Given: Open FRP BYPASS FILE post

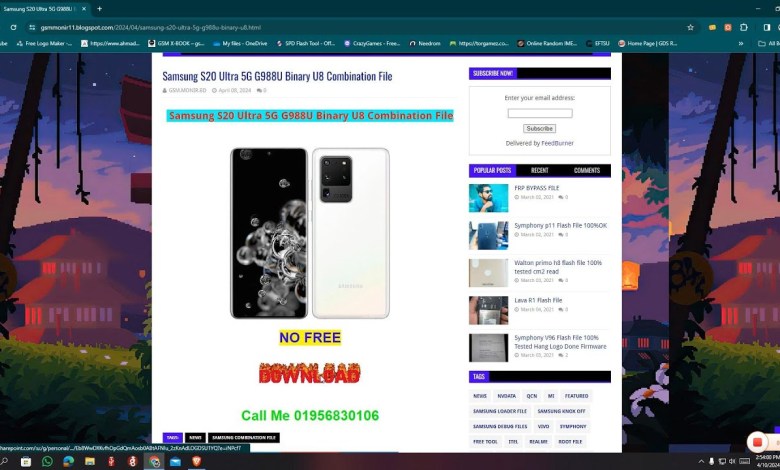Looking at the screenshot, I should (x=537, y=188).
